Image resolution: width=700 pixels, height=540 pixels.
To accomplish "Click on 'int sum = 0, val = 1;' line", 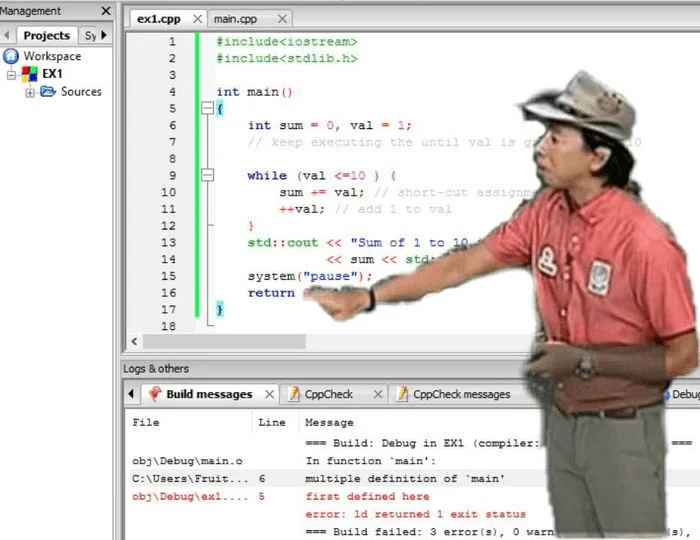I will pyautogui.click(x=329, y=125).
